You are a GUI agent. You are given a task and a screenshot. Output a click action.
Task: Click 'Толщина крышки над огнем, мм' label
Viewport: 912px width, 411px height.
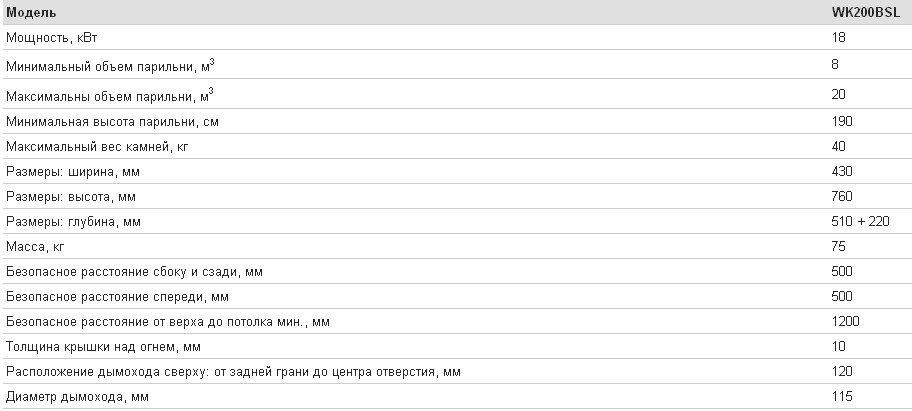coord(103,347)
